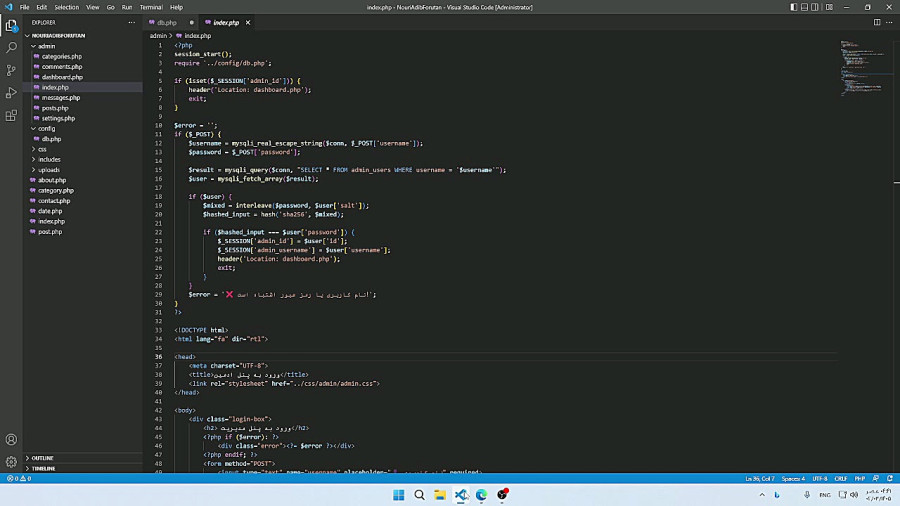Viewport: 900px width, 506px height.
Task: Toggle the bottom panel visibility
Action: click(804, 7)
